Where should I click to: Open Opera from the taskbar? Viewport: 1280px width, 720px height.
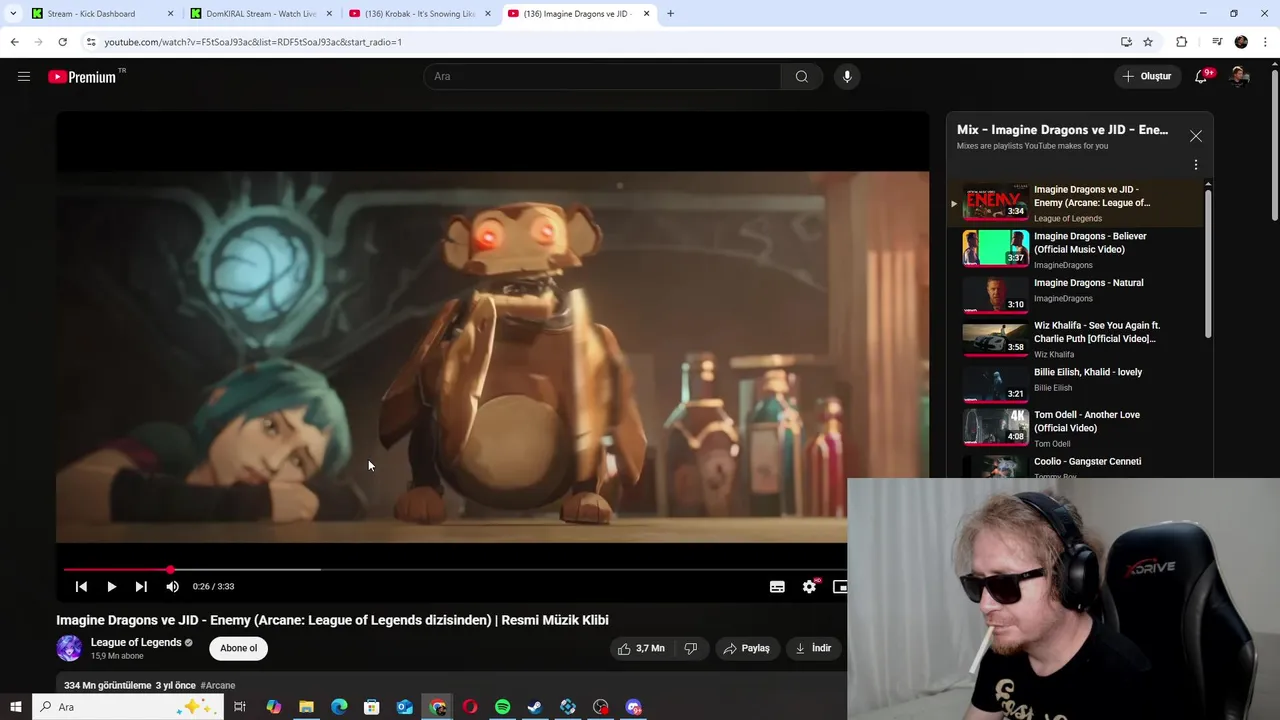(x=470, y=707)
